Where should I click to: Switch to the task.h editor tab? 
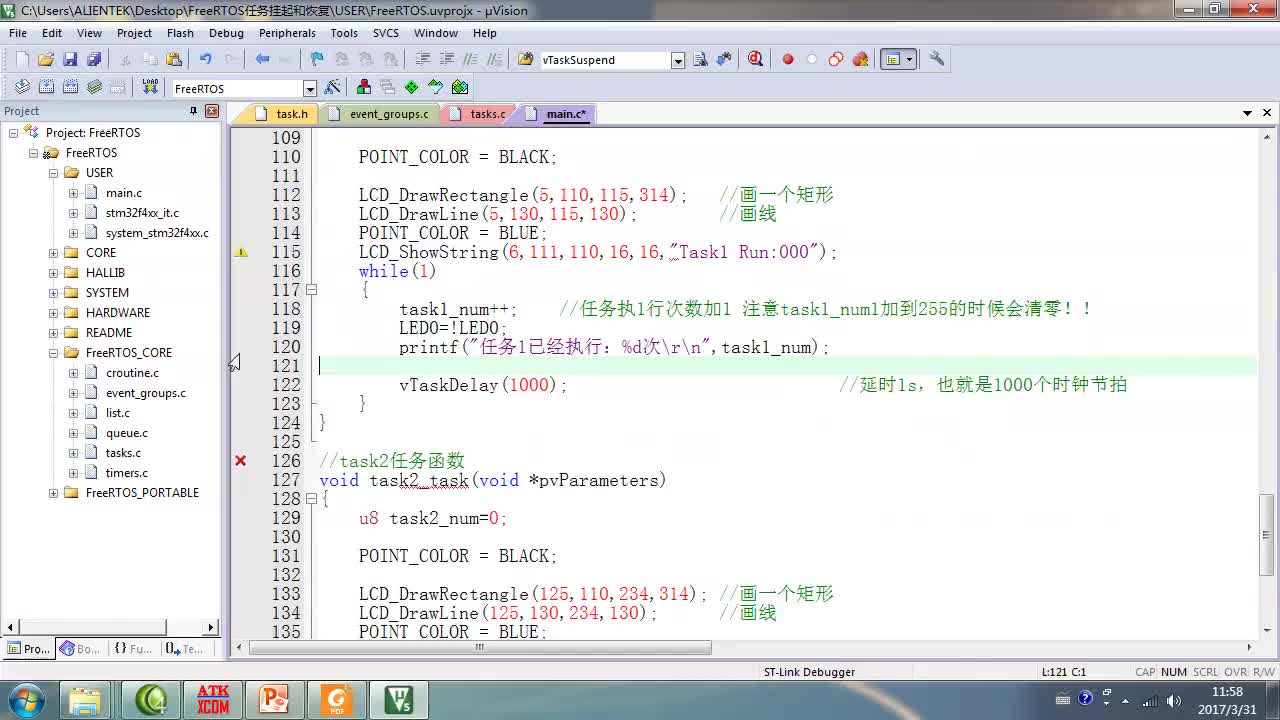click(x=283, y=114)
